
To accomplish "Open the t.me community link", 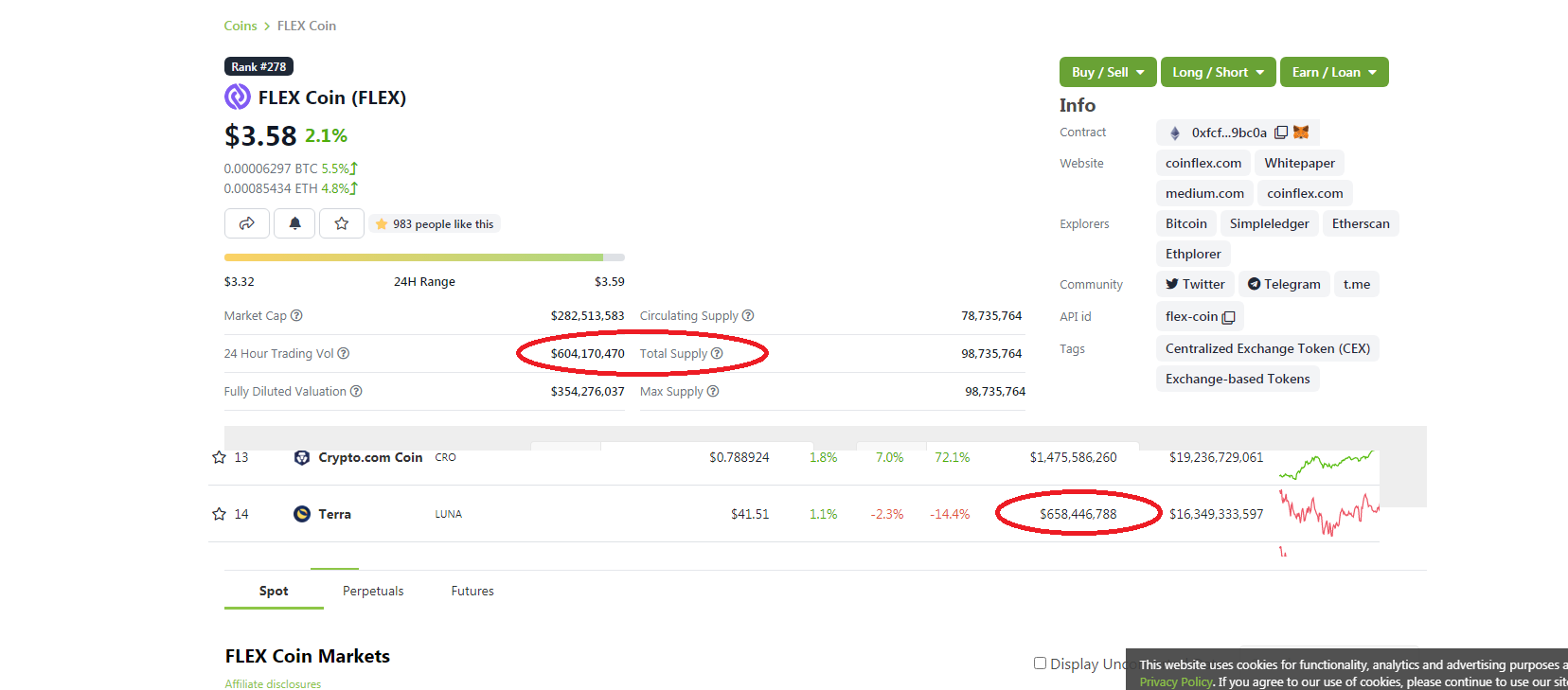I will (1357, 284).
